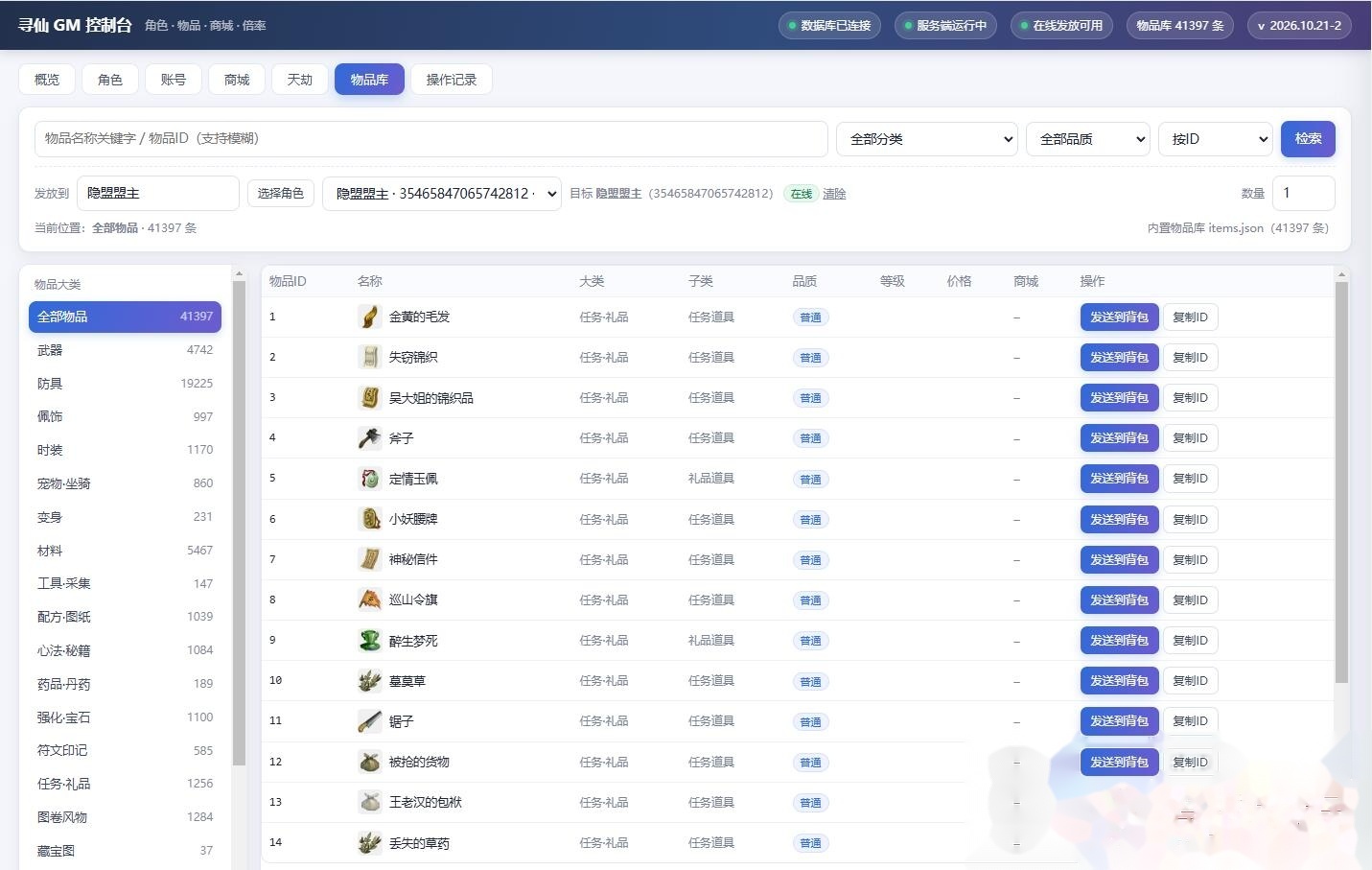The height and width of the screenshot is (870, 1372).
Task: Select 任务·礼品 category in sidebar
Action: [125, 784]
